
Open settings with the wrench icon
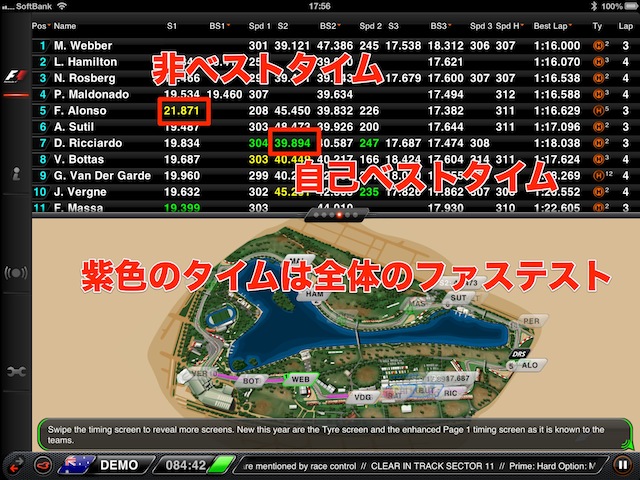point(16,371)
